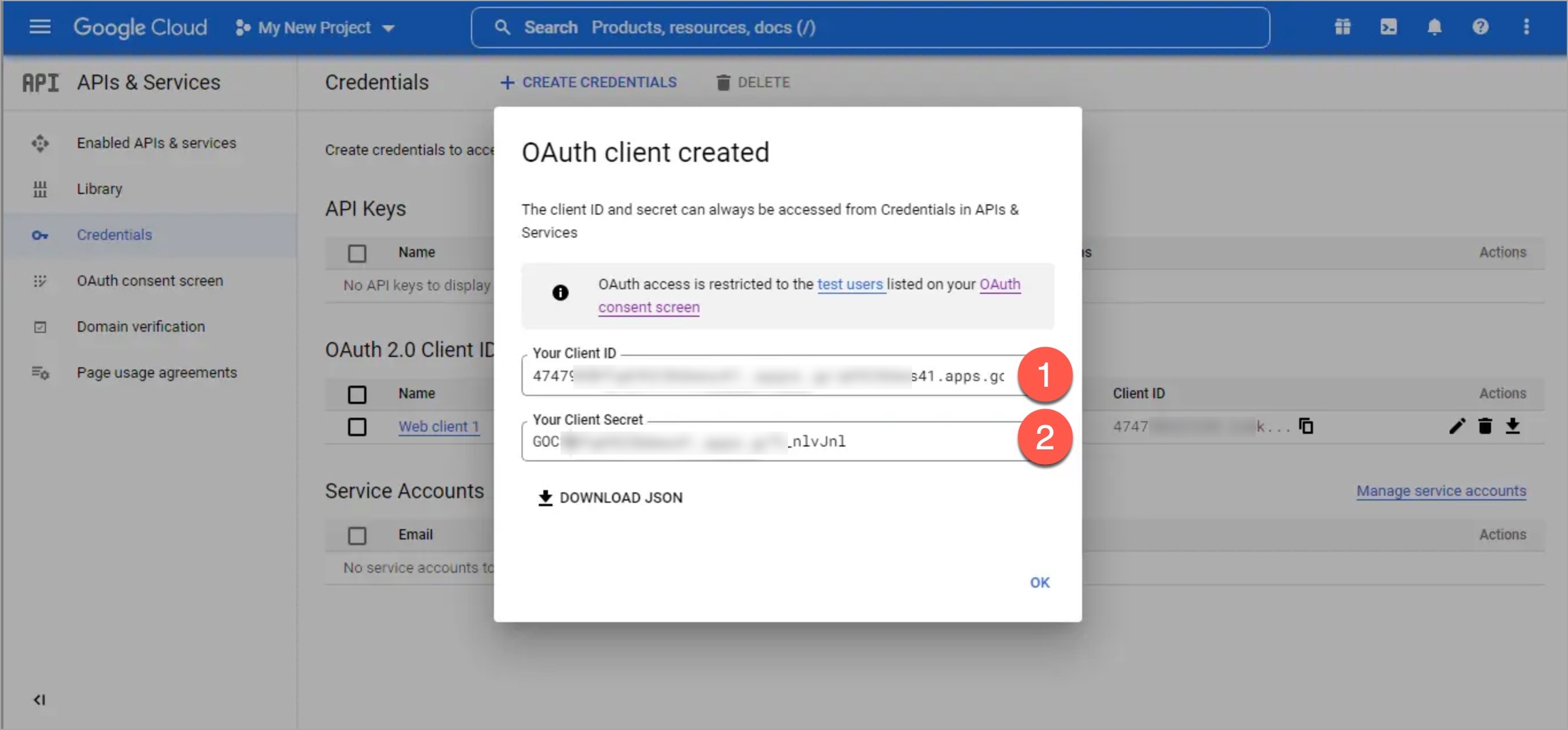Open the notifications bell
Viewport: 1568px width, 730px height.
click(1434, 27)
